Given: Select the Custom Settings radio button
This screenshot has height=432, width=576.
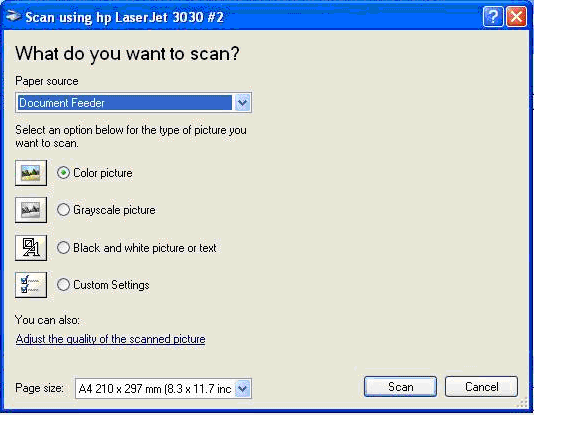Looking at the screenshot, I should point(63,285).
